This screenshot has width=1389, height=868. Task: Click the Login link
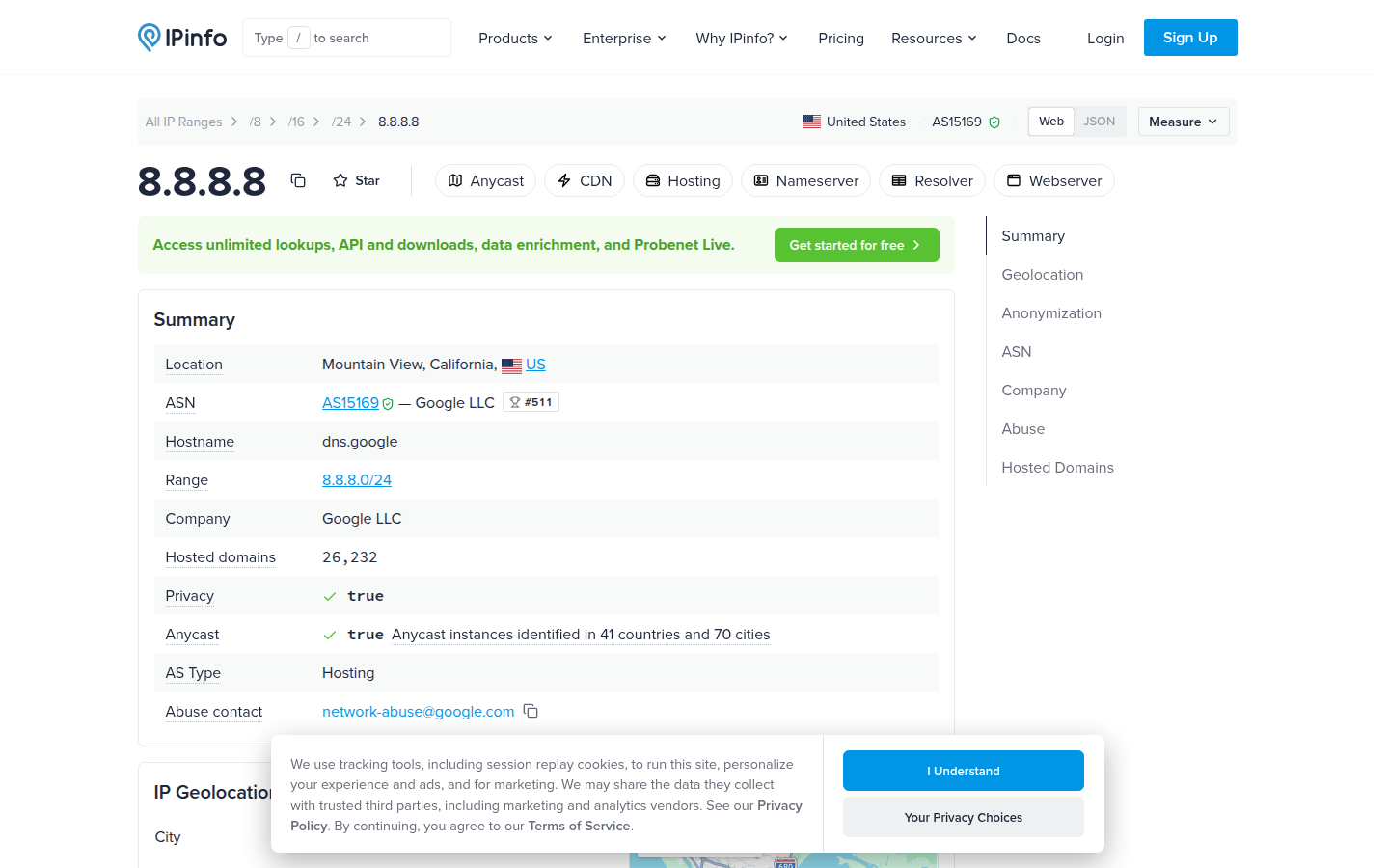(x=1105, y=38)
